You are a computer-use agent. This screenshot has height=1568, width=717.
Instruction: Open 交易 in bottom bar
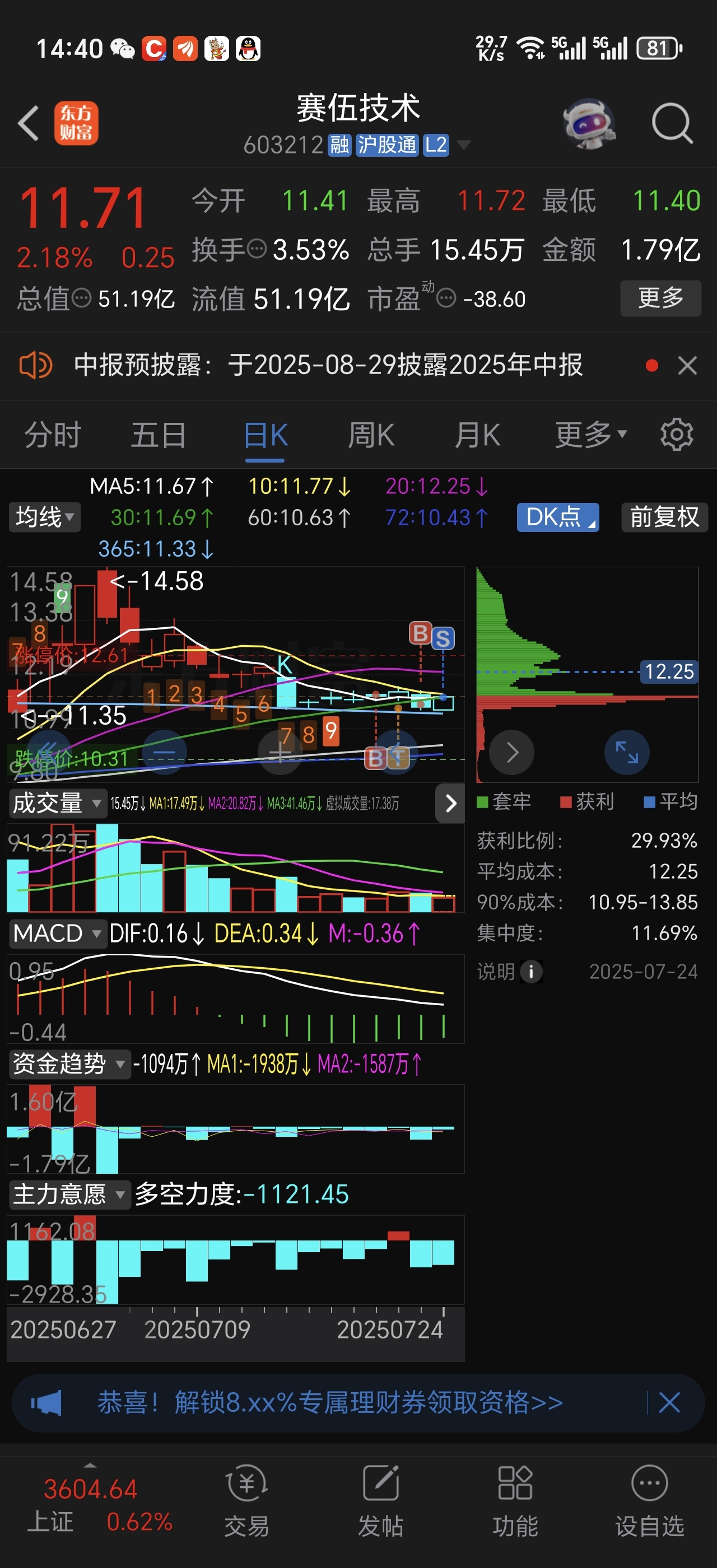[x=246, y=1500]
